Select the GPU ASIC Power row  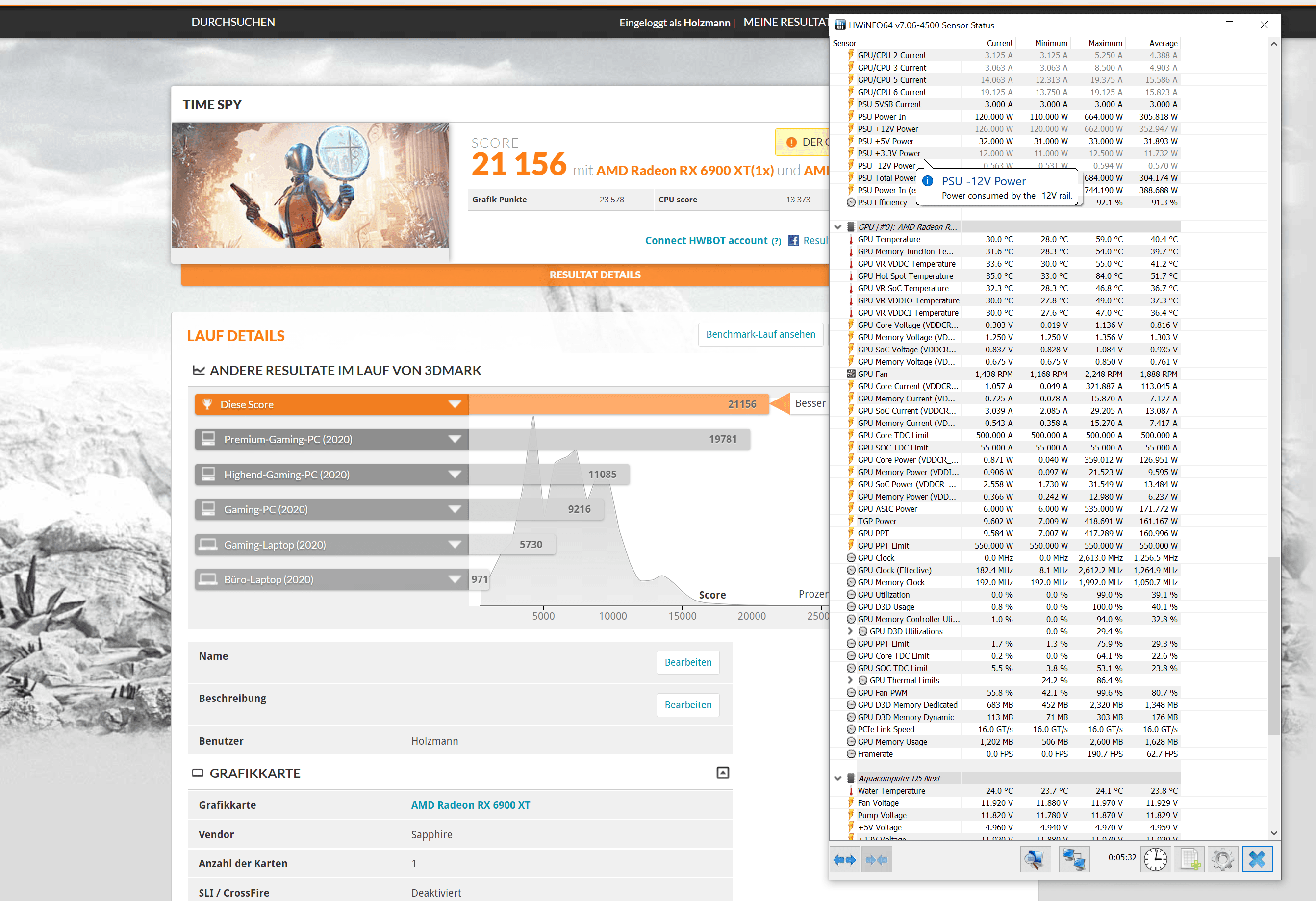(1005, 508)
